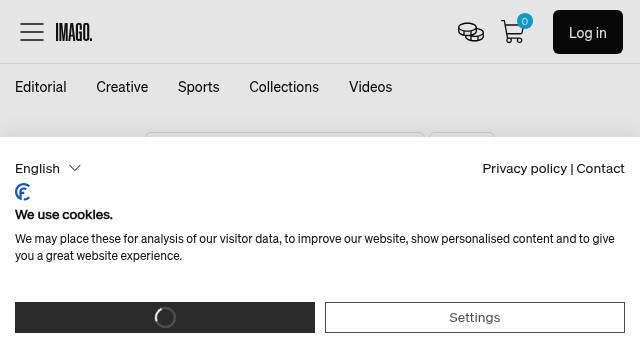Open the shopping cart

[516, 29]
